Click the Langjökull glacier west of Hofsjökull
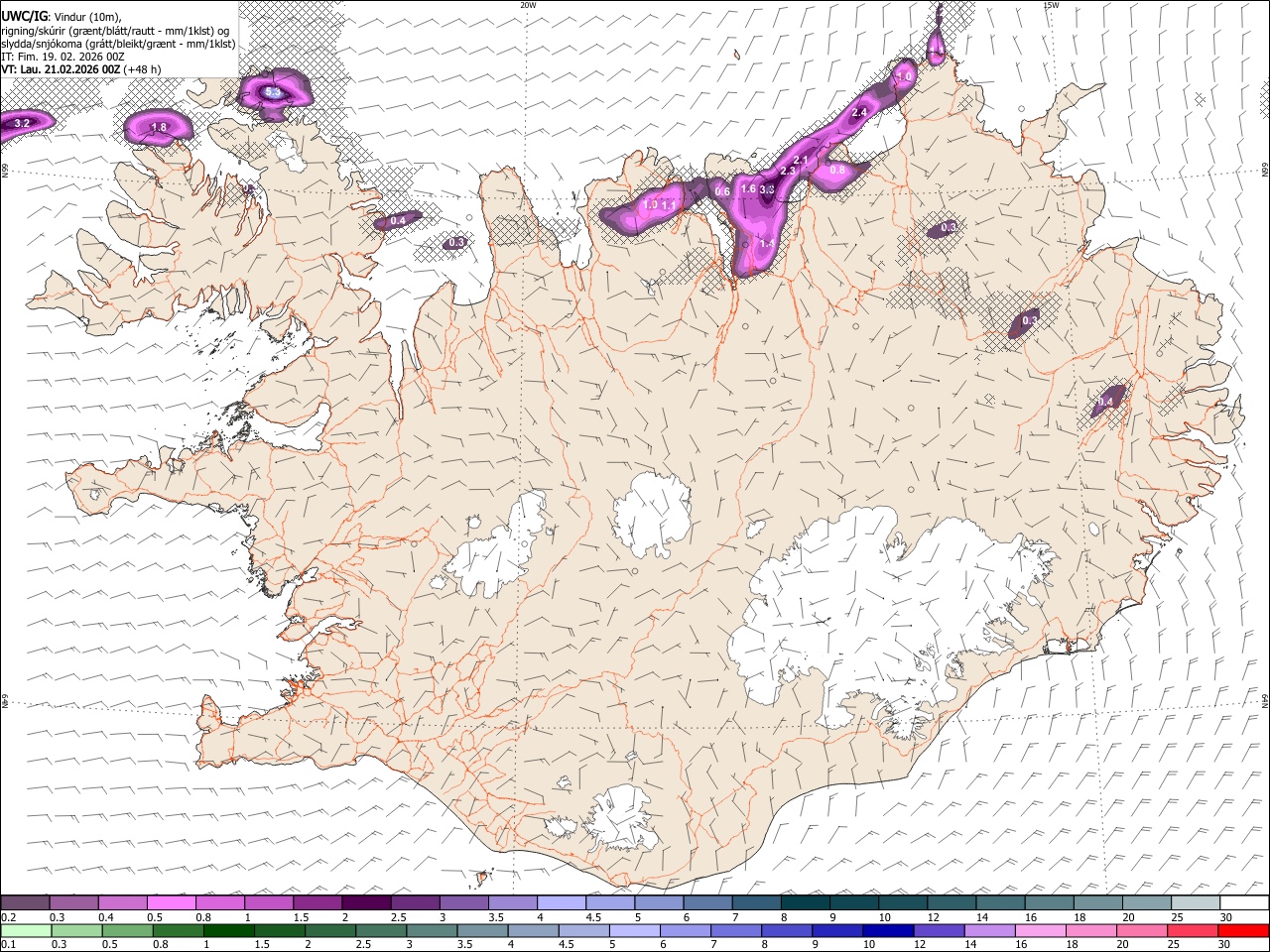The width and height of the screenshot is (1270, 952). click(496, 550)
